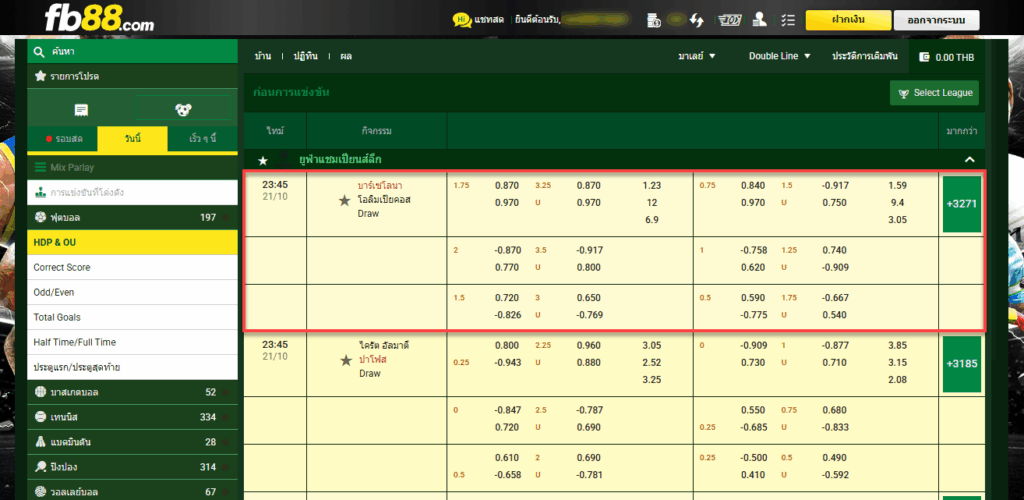Click the trophy icon in Select League
Viewport: 1024px width, 500px height.
point(903,93)
